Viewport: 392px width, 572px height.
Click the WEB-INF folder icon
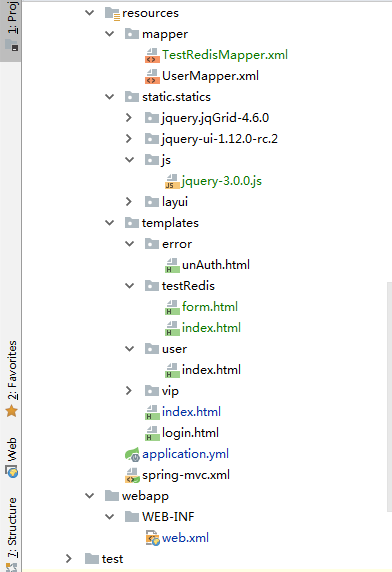[132, 517]
